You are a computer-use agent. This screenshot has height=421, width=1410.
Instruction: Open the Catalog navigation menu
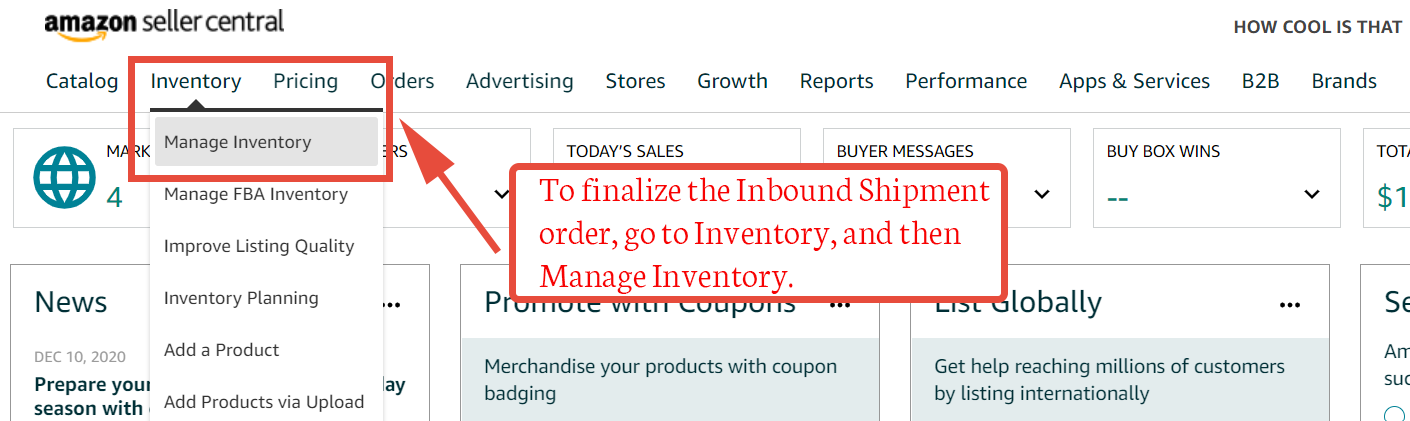click(x=82, y=81)
